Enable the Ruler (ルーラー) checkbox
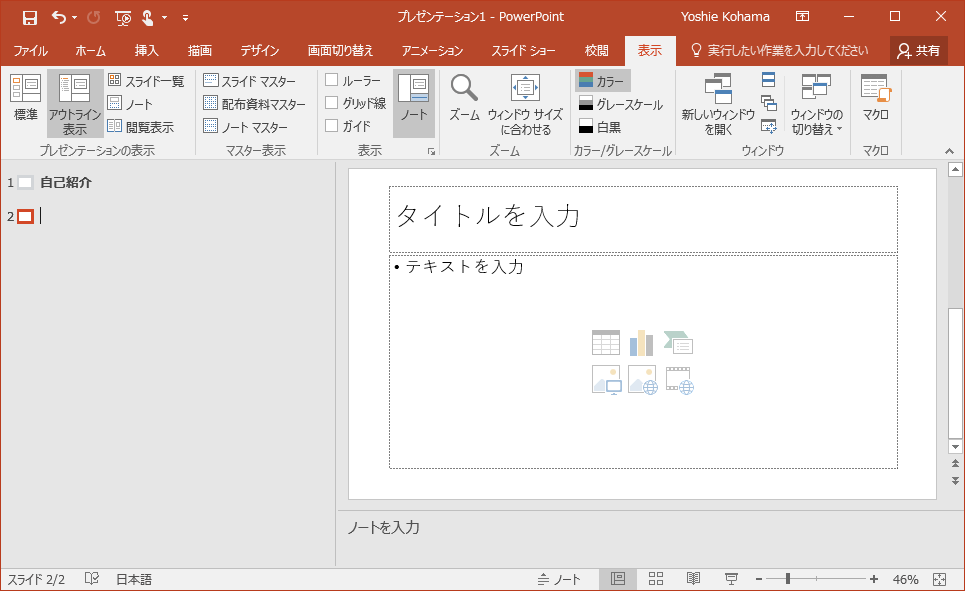Image resolution: width=965 pixels, height=591 pixels. click(x=332, y=80)
